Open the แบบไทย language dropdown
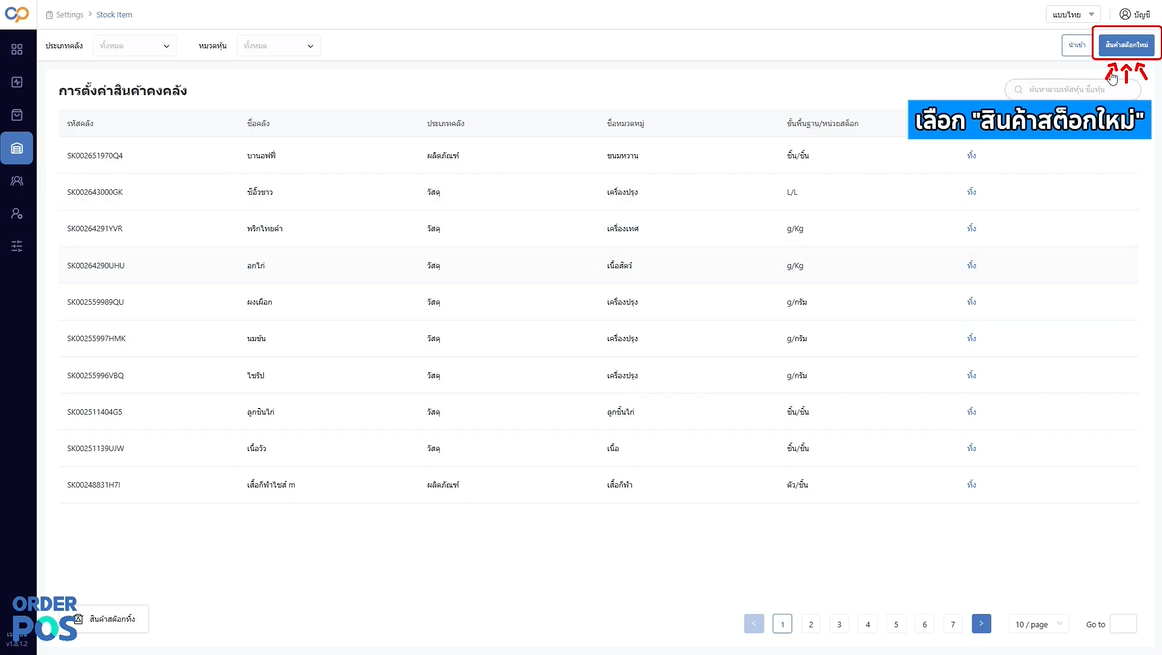The image size is (1162, 655). (x=1073, y=14)
